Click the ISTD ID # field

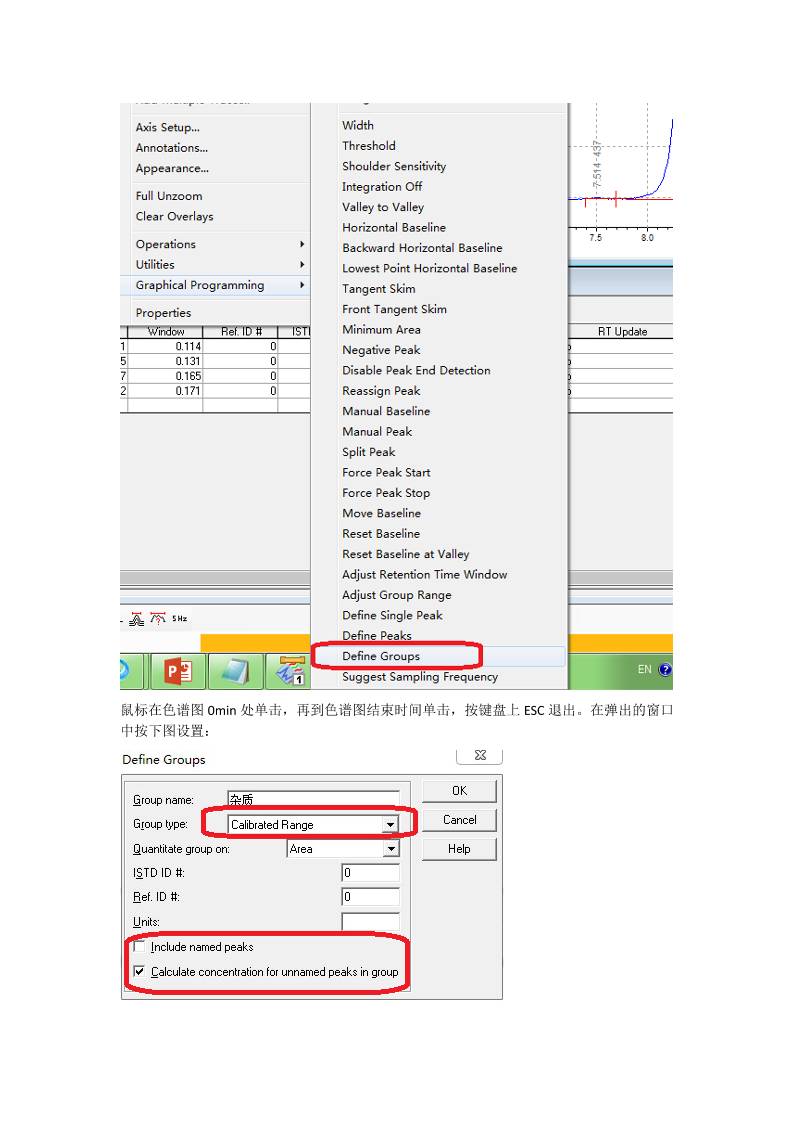(370, 873)
